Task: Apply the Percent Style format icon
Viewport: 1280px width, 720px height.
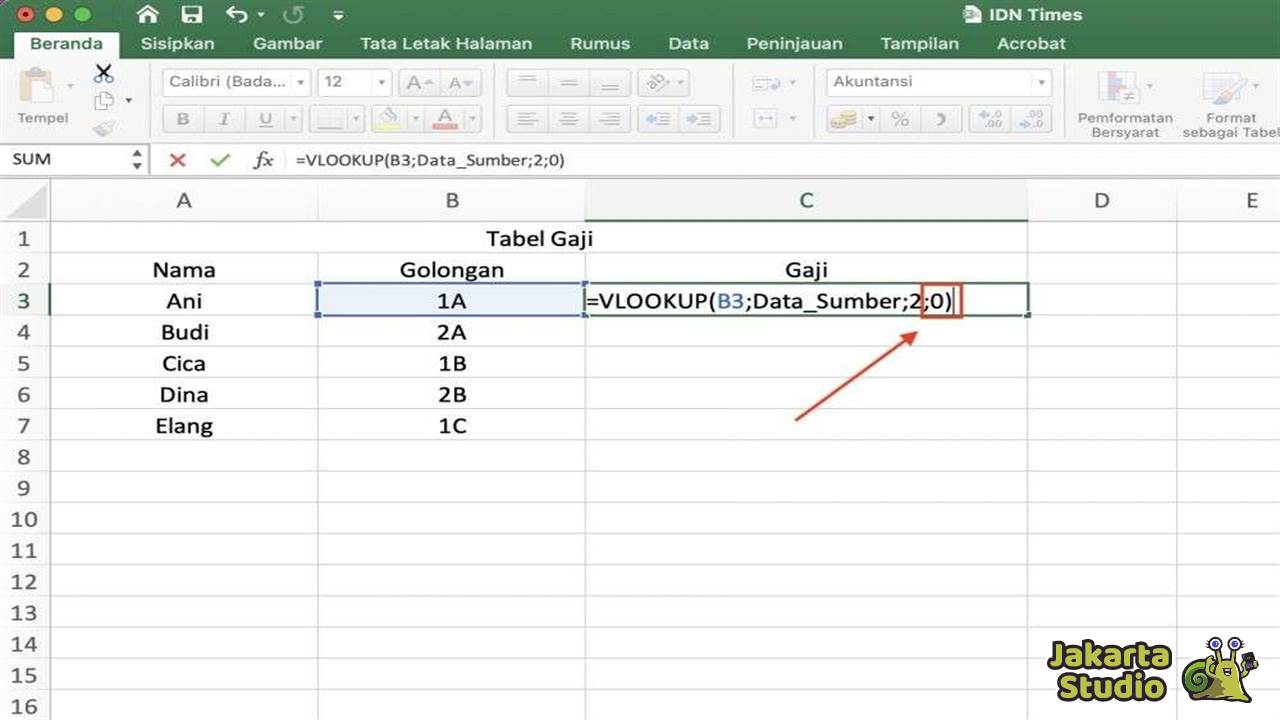Action: [x=899, y=120]
